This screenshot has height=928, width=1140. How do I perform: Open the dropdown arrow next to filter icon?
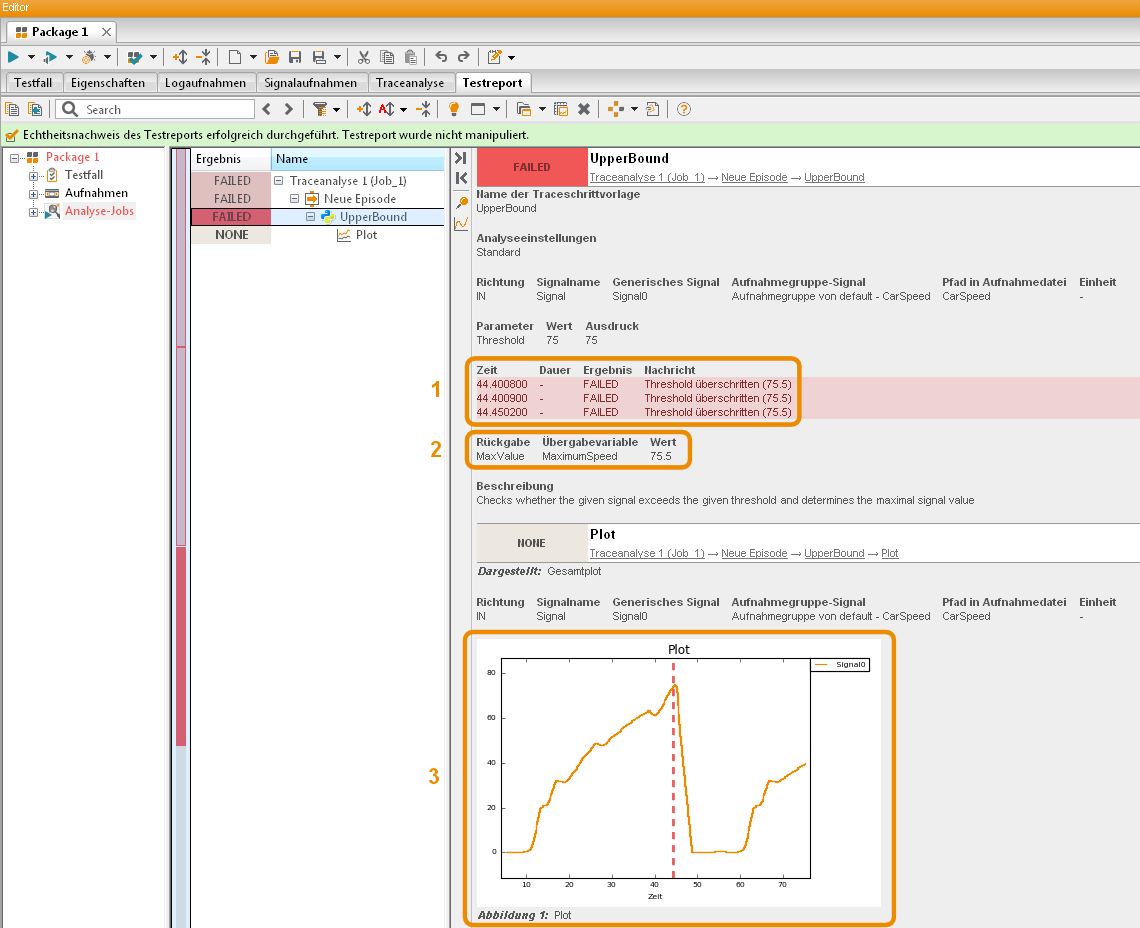click(x=336, y=110)
